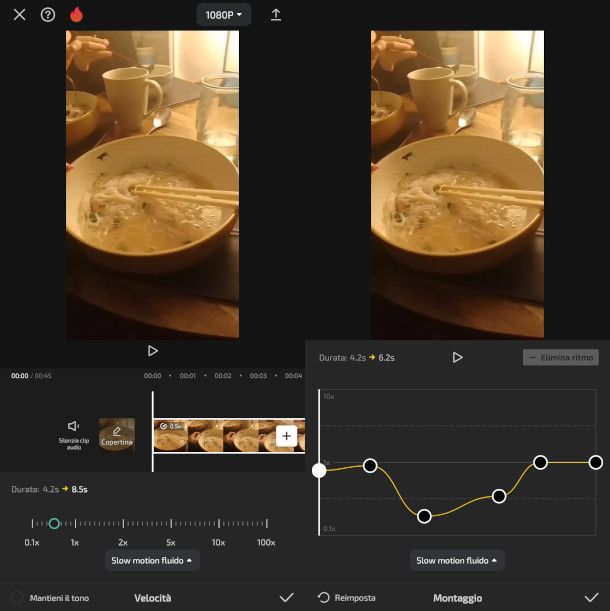610x611 pixels.
Task: Click the Reimposta reset button
Action: click(347, 597)
